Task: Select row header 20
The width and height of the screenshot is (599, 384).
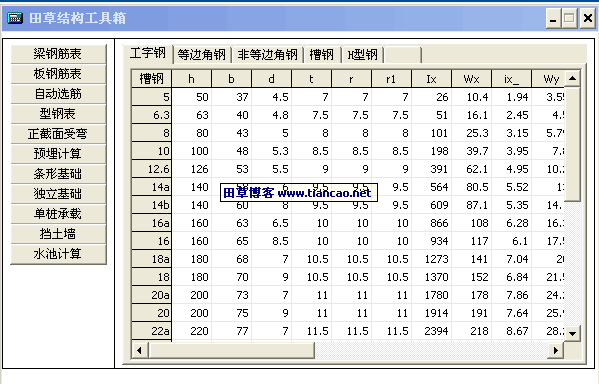Action: click(x=152, y=313)
